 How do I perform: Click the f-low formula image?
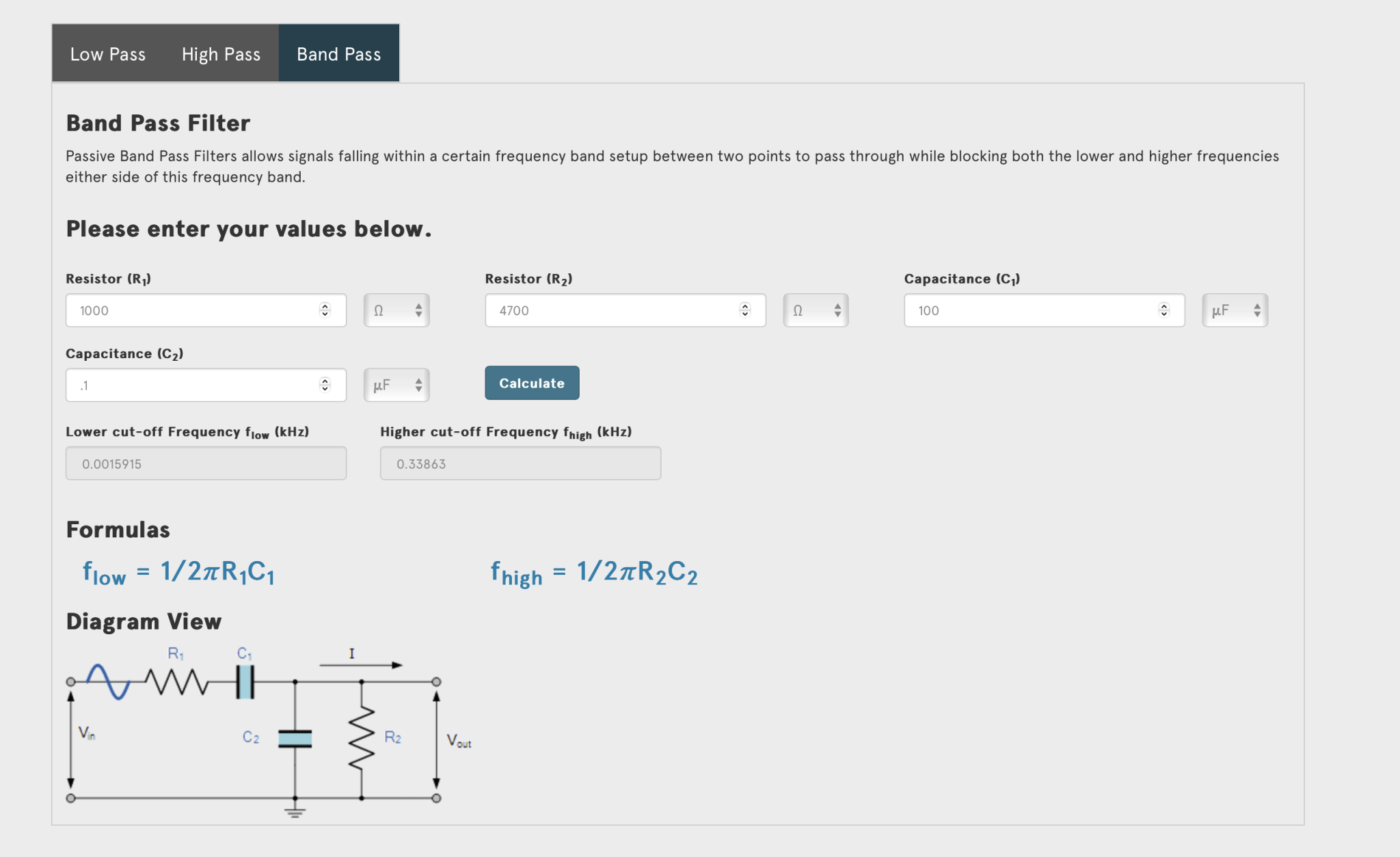pyautogui.click(x=178, y=573)
